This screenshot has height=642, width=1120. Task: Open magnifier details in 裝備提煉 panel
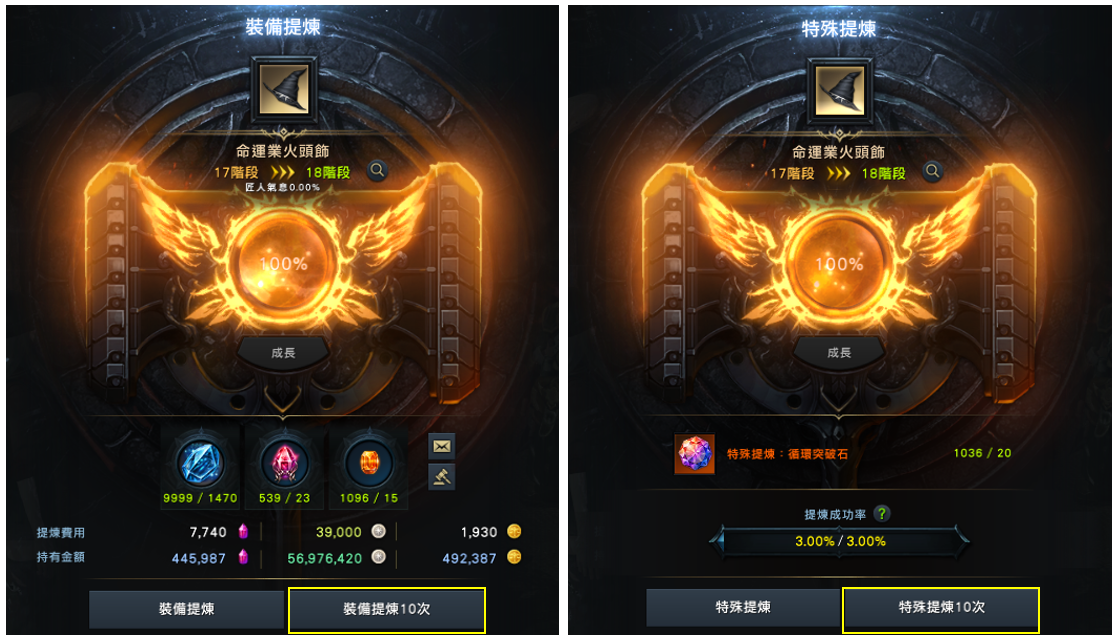[x=377, y=171]
